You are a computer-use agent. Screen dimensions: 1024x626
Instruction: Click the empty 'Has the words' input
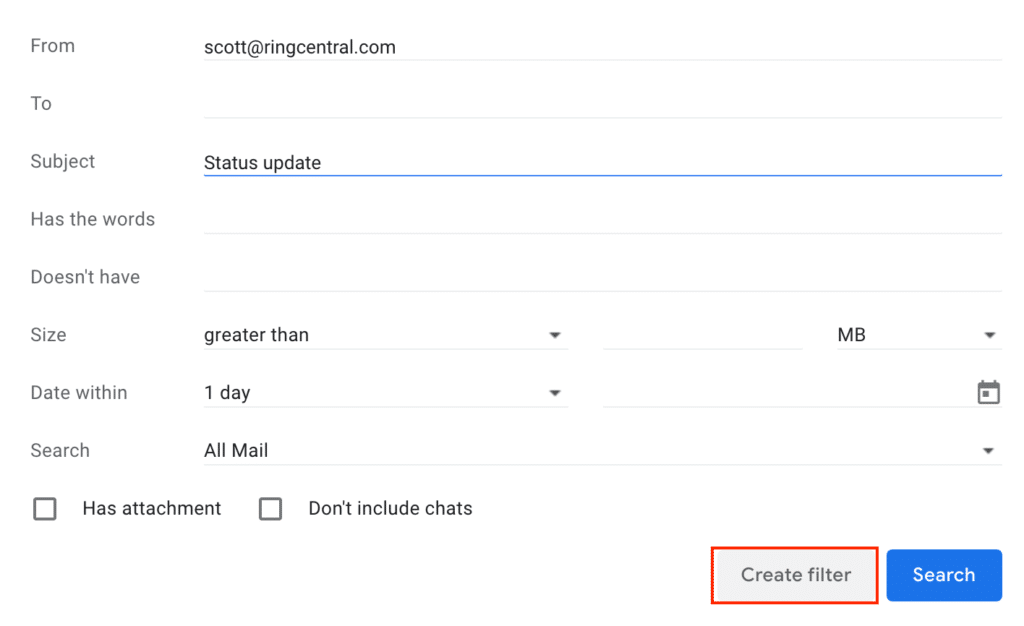[x=602, y=220]
